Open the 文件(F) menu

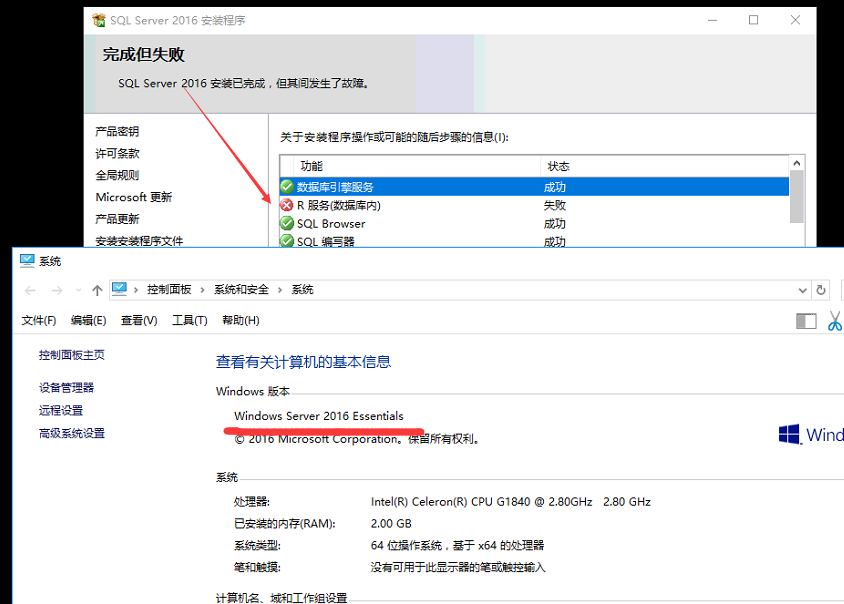point(39,320)
